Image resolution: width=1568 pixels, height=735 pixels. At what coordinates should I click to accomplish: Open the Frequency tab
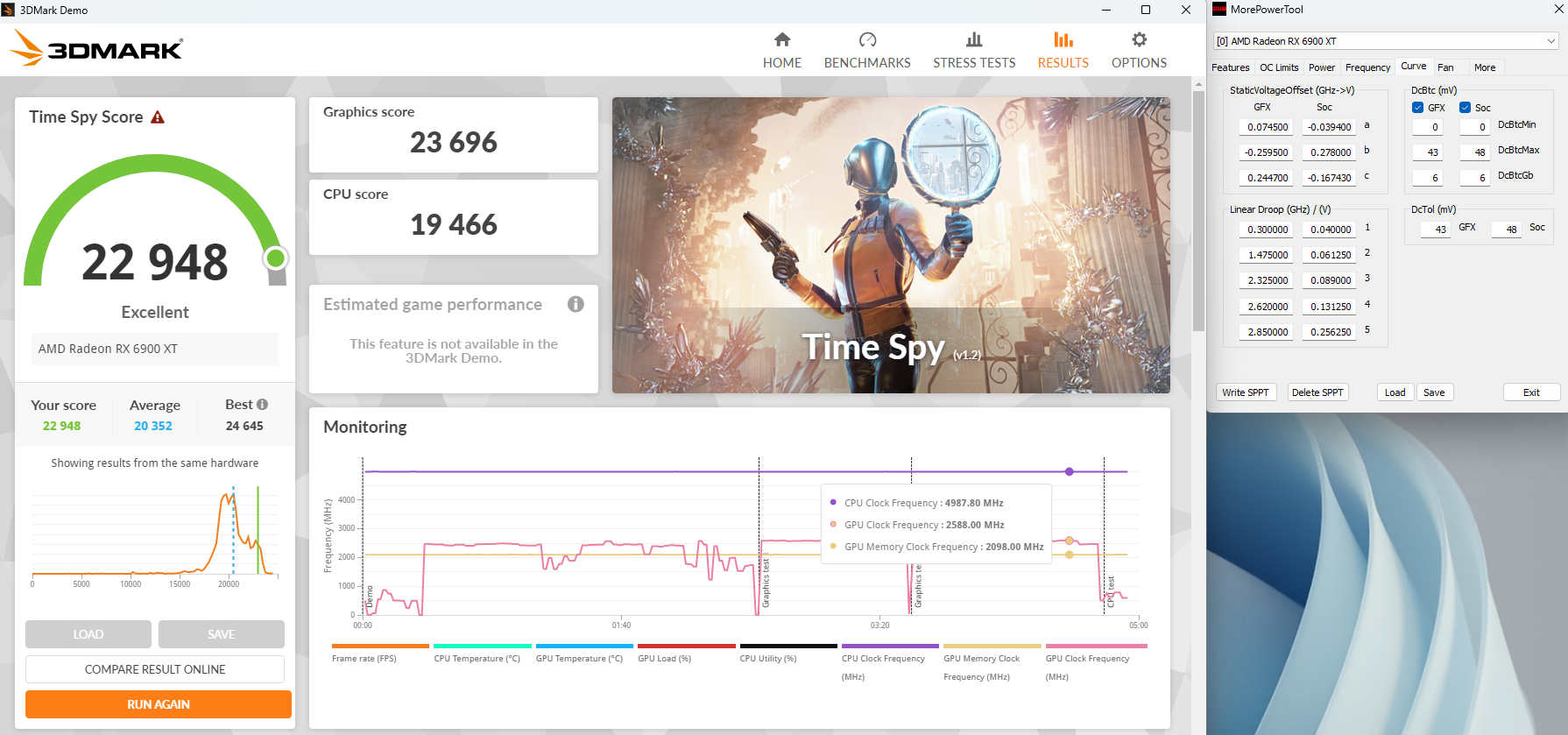tap(1367, 67)
